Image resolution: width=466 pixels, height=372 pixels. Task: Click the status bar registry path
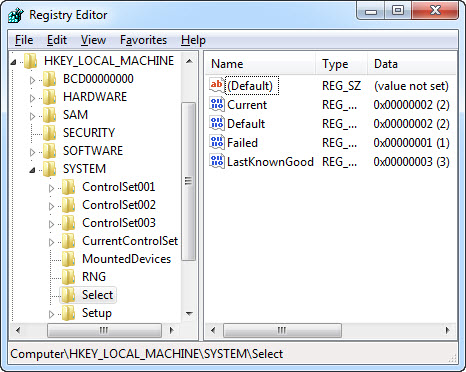point(147,354)
